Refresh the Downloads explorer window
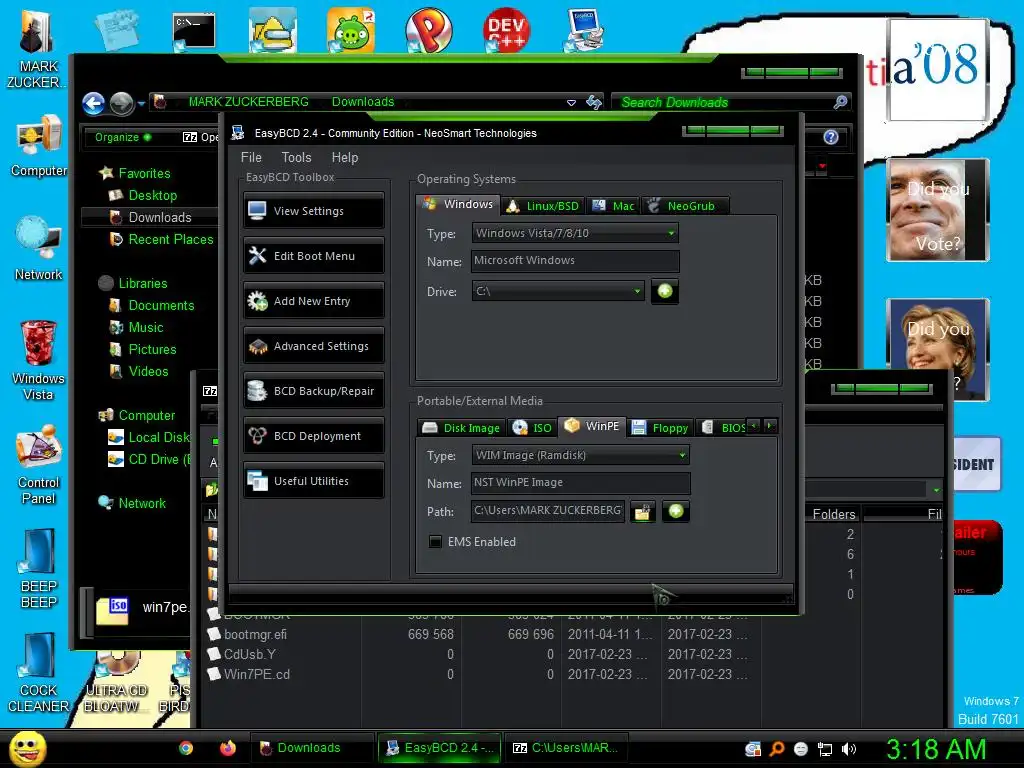 coord(594,102)
